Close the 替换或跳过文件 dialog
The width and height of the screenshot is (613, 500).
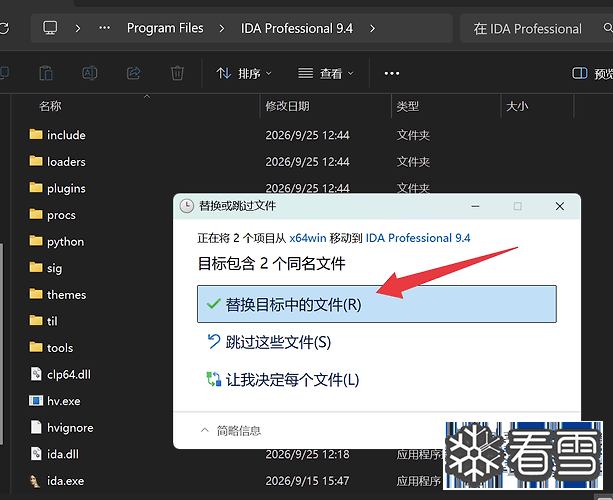point(560,206)
